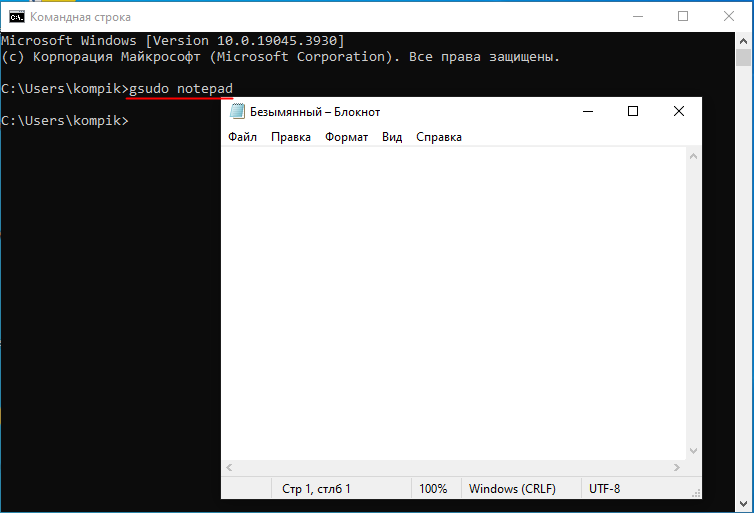
Task: Minimize the Командная строка window
Action: (x=638, y=16)
